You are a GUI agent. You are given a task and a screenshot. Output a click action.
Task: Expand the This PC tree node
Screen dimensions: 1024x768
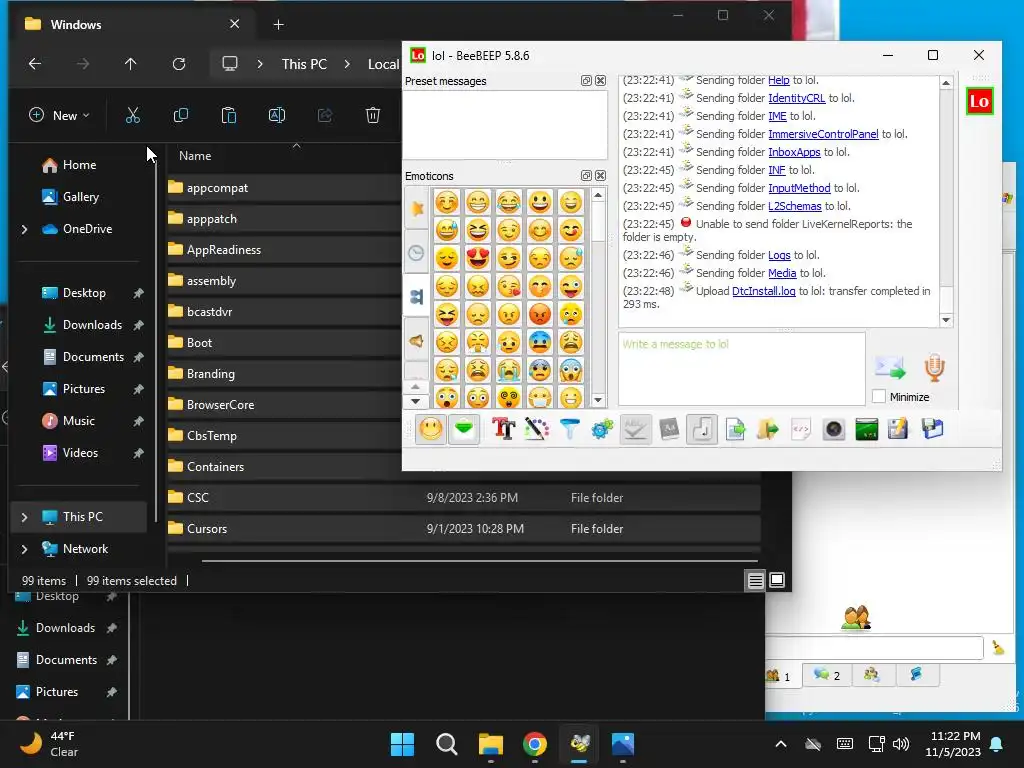coord(24,517)
